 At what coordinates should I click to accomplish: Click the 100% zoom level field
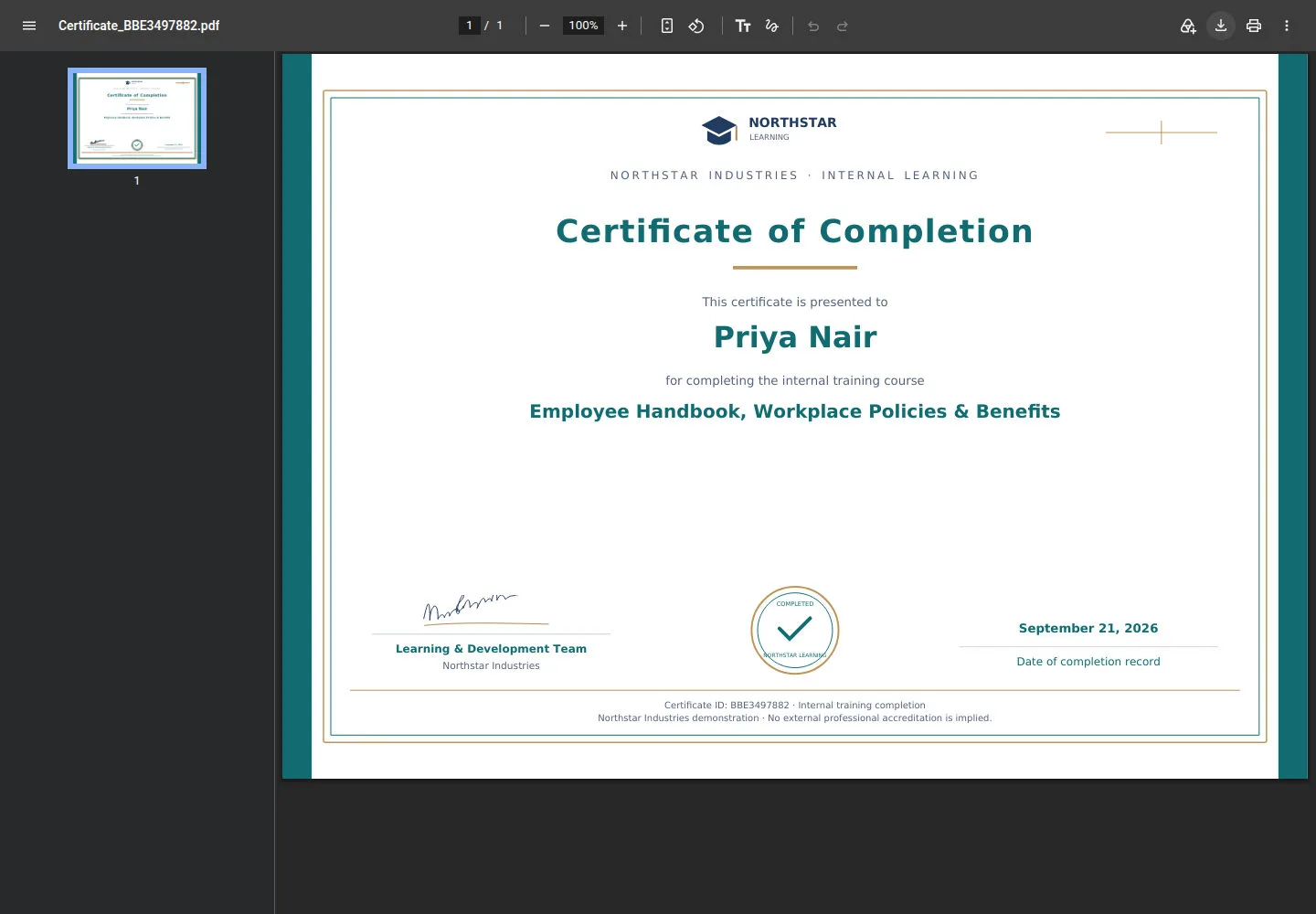(x=583, y=26)
